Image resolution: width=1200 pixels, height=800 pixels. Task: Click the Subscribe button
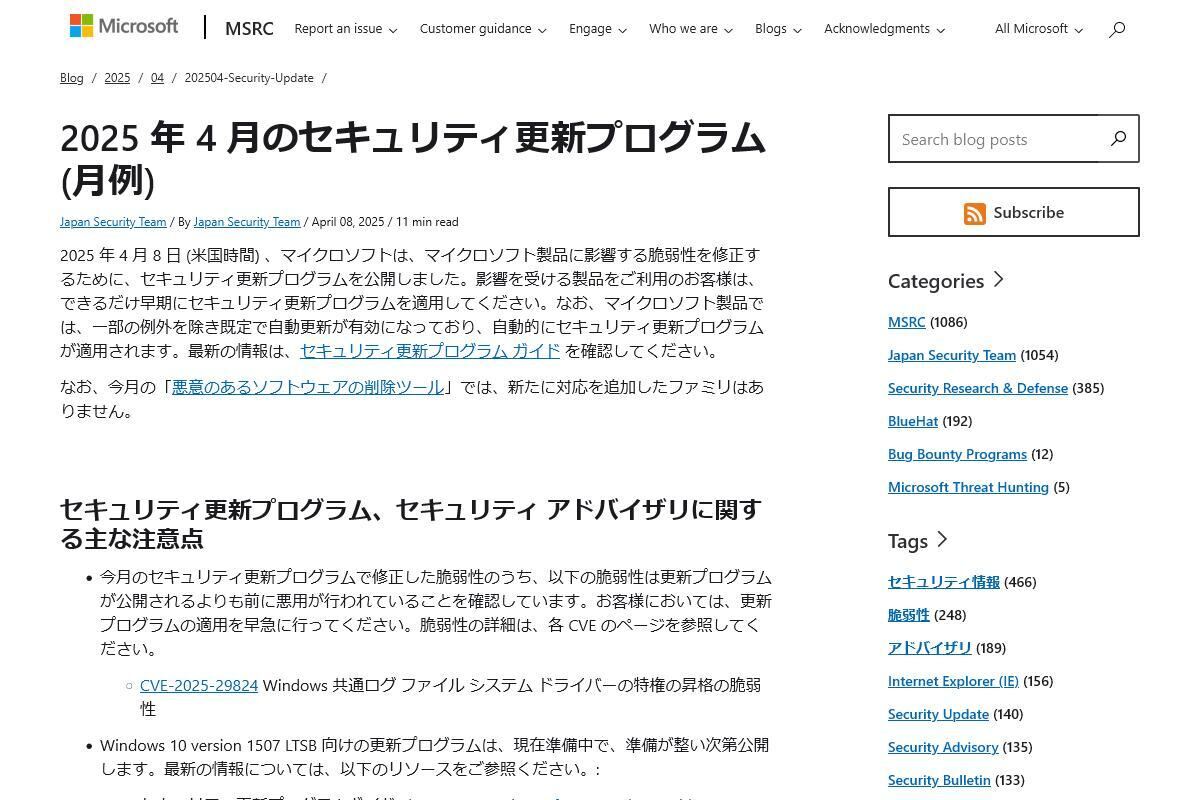pos(1013,212)
